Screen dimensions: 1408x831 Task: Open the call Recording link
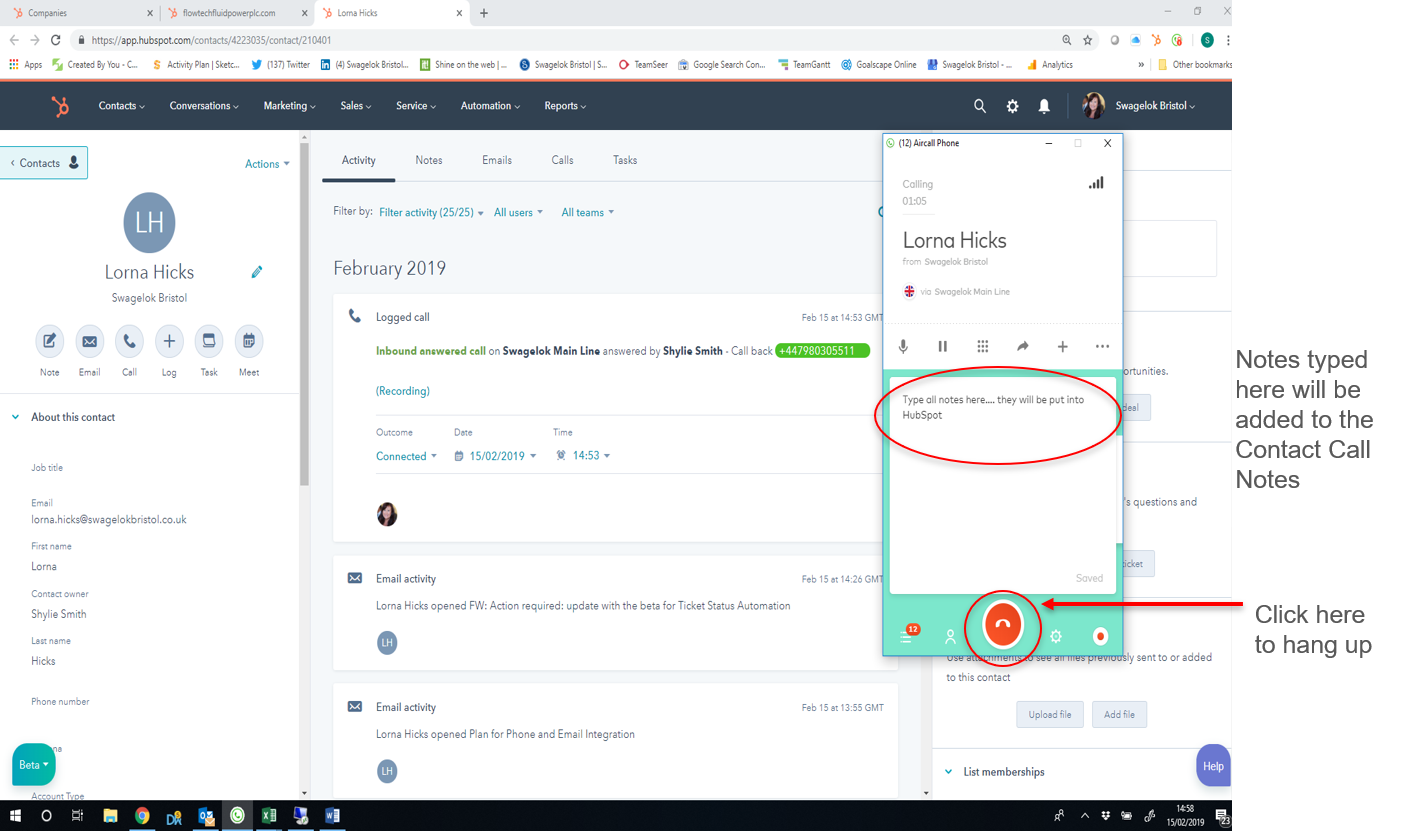click(403, 391)
